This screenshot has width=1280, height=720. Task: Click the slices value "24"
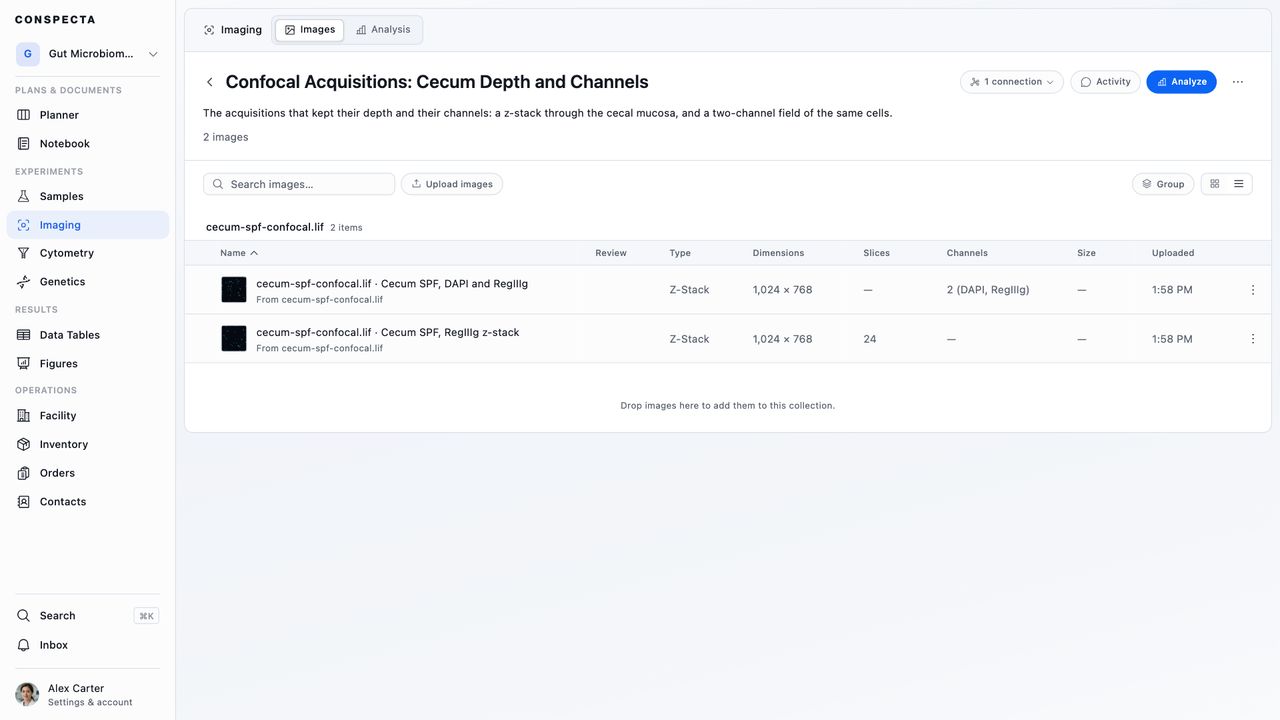[x=870, y=339]
